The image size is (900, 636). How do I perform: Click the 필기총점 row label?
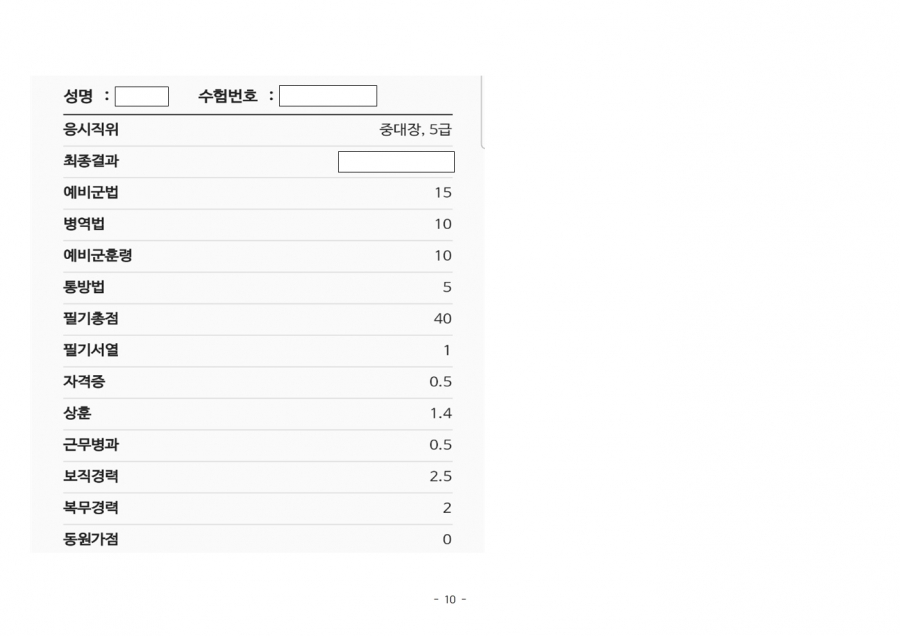click(91, 319)
